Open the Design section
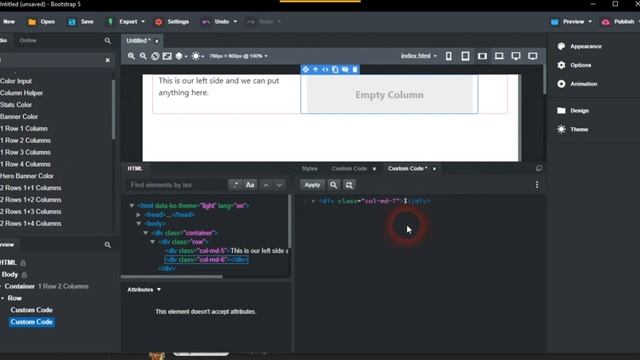The width and height of the screenshot is (640, 360). click(x=573, y=111)
